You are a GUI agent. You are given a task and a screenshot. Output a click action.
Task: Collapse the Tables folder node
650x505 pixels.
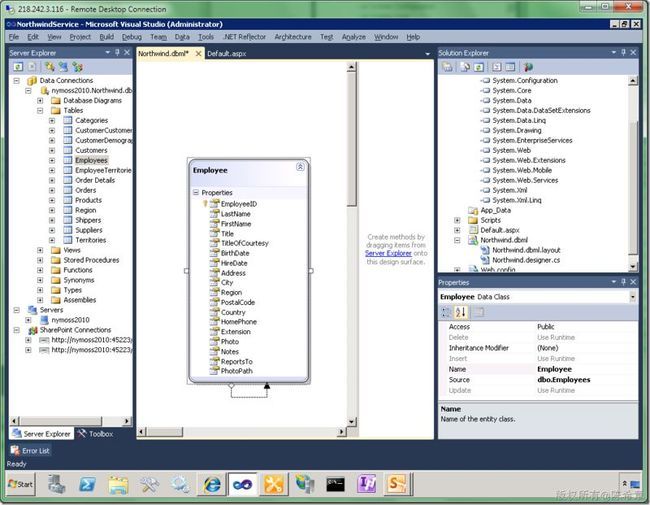pos(40,110)
